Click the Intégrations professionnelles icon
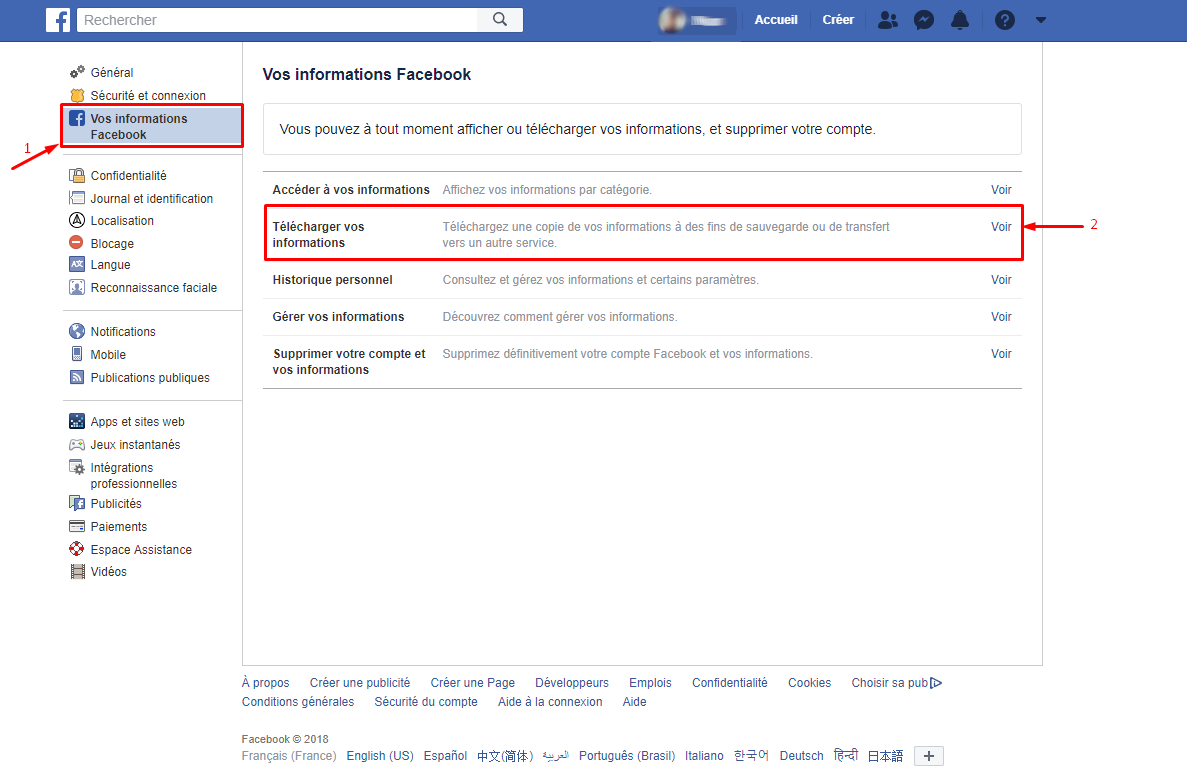 pyautogui.click(x=77, y=468)
